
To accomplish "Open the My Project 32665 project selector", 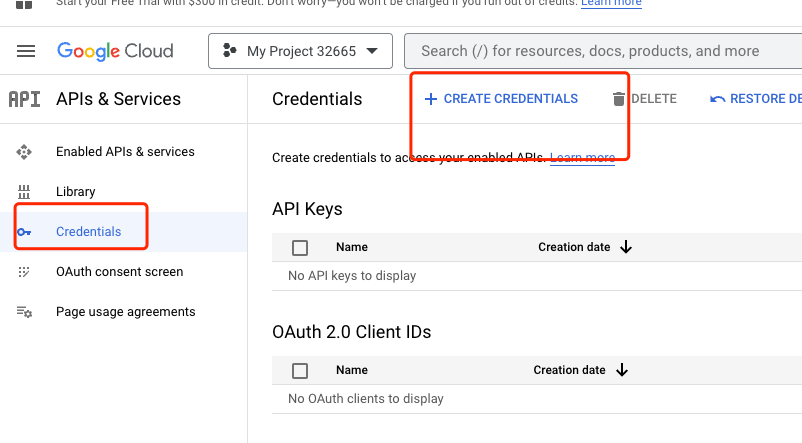I will (x=299, y=51).
